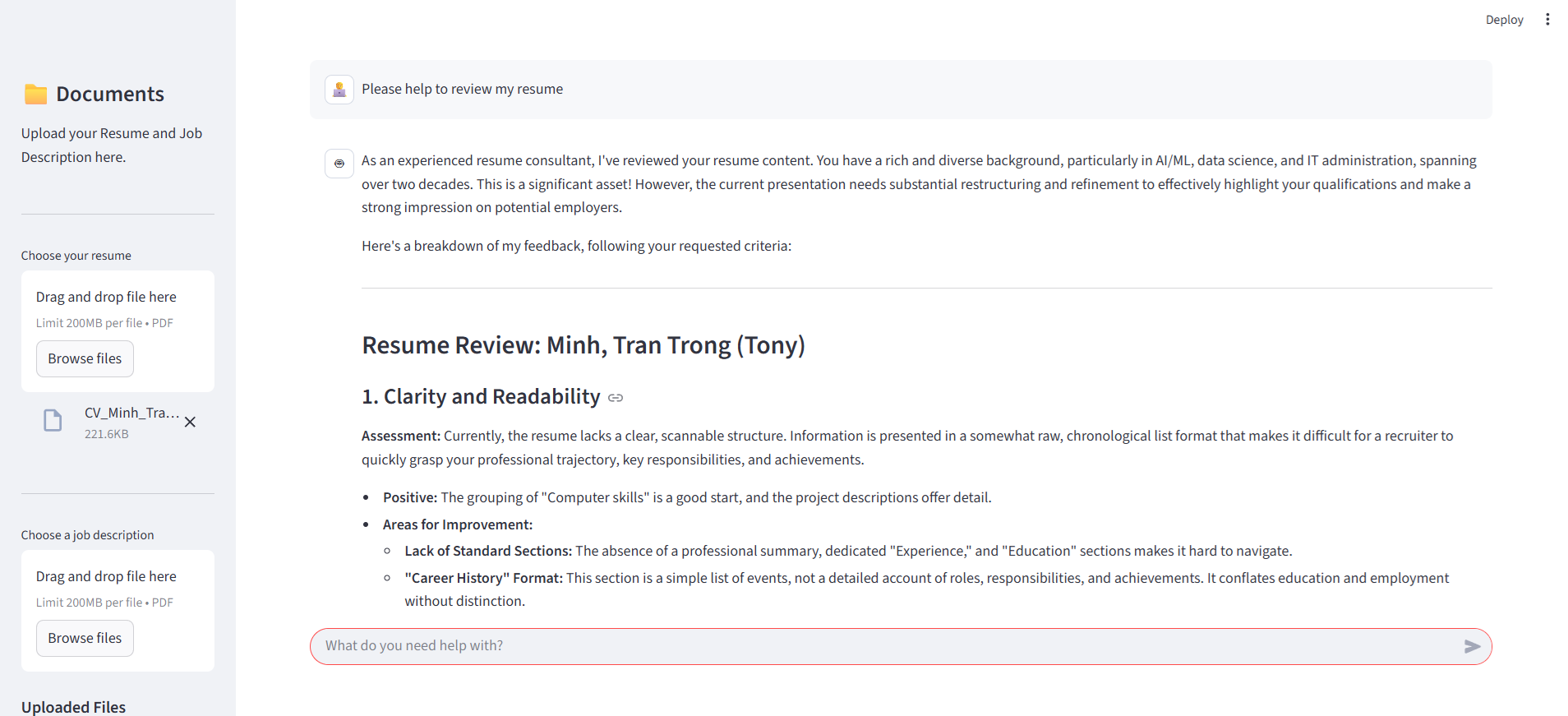Click the Uploaded Files heading
This screenshot has width=1568, height=716.
coord(73,707)
